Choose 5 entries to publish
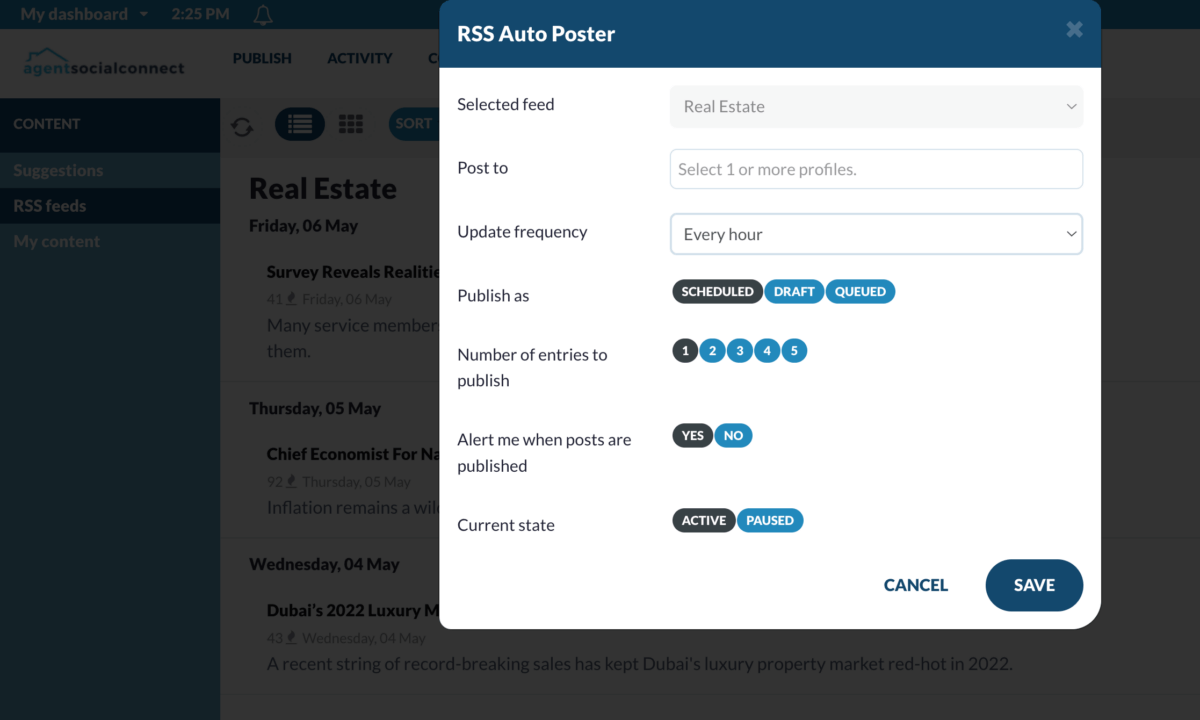This screenshot has height=720, width=1200. pyautogui.click(x=794, y=351)
